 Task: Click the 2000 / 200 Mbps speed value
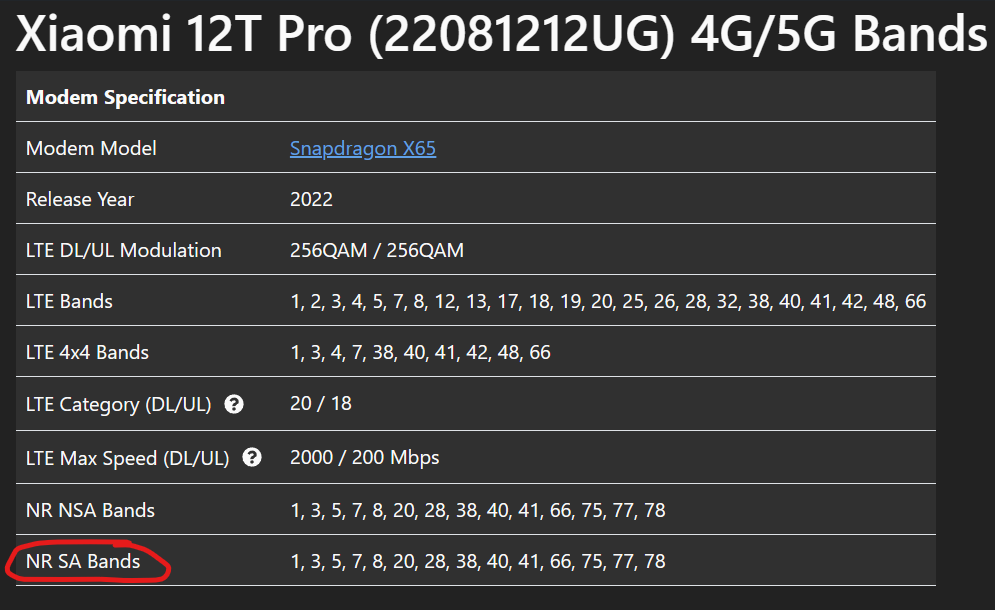click(x=364, y=458)
